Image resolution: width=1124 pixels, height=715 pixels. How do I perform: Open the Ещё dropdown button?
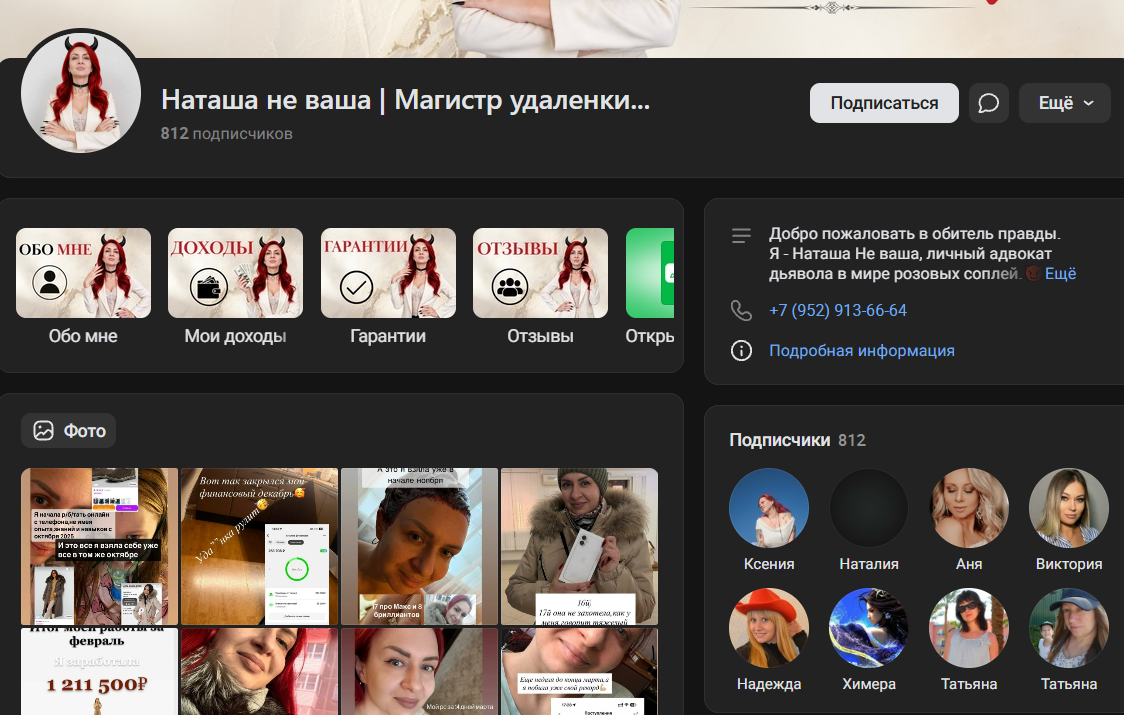pyautogui.click(x=1065, y=103)
